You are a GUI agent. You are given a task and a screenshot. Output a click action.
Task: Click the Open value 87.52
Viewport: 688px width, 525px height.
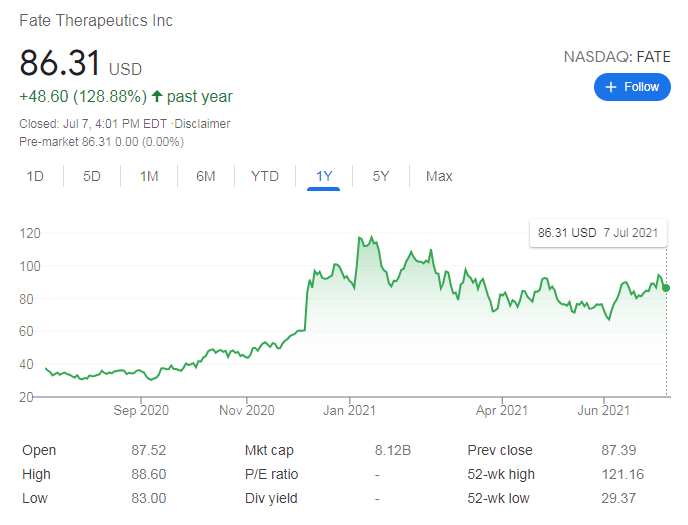point(149,450)
